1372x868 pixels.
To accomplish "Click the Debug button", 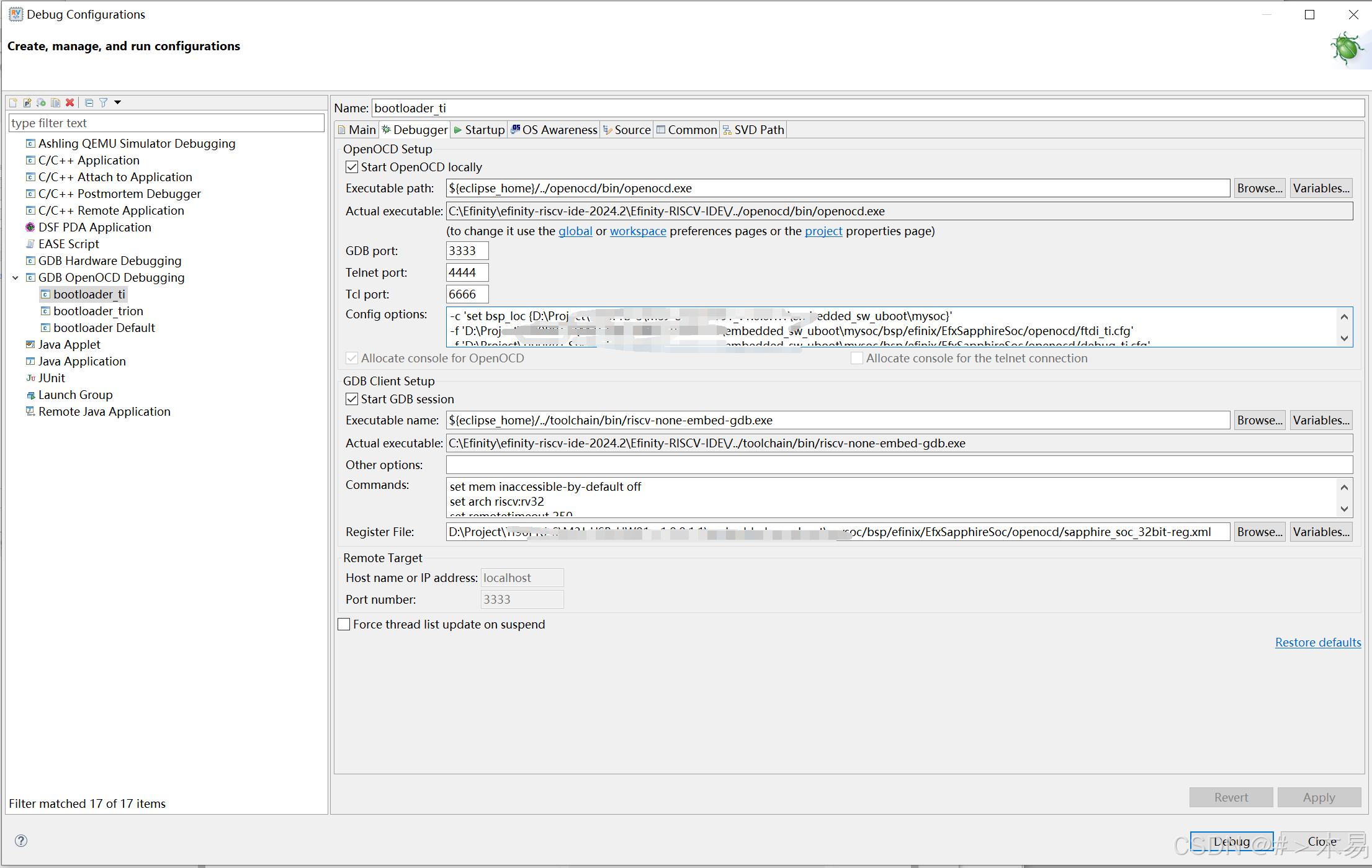I will 1232,841.
